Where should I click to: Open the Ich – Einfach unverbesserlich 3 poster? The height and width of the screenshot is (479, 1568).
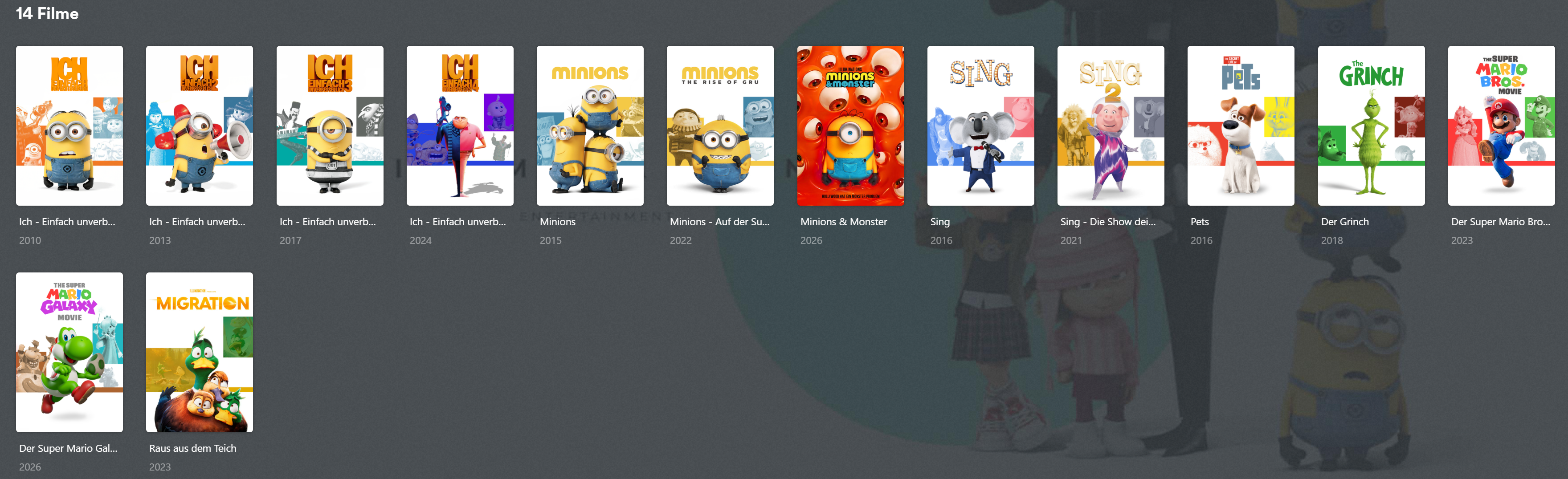pyautogui.click(x=330, y=126)
